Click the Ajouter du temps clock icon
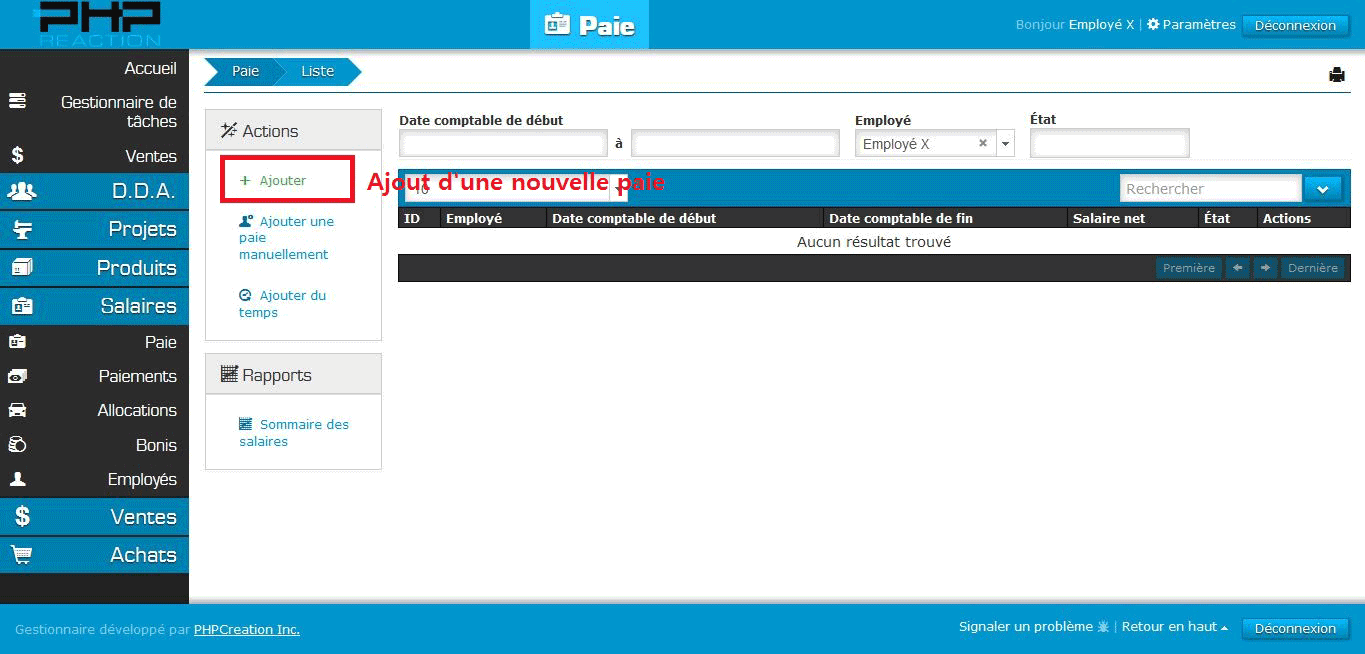The image size is (1365, 654). [x=246, y=296]
